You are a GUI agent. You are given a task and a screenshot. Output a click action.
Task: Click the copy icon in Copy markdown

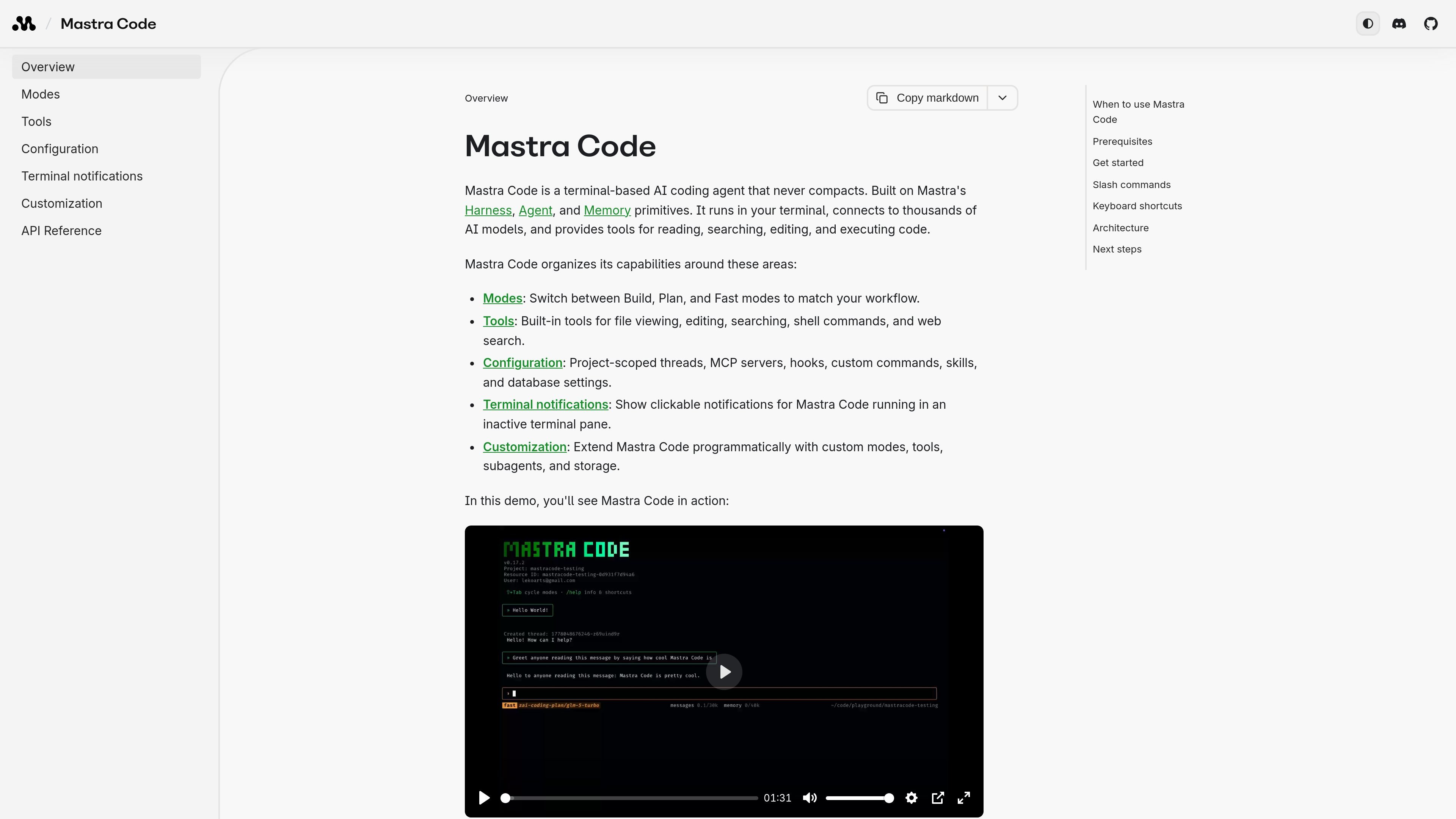[x=882, y=98]
